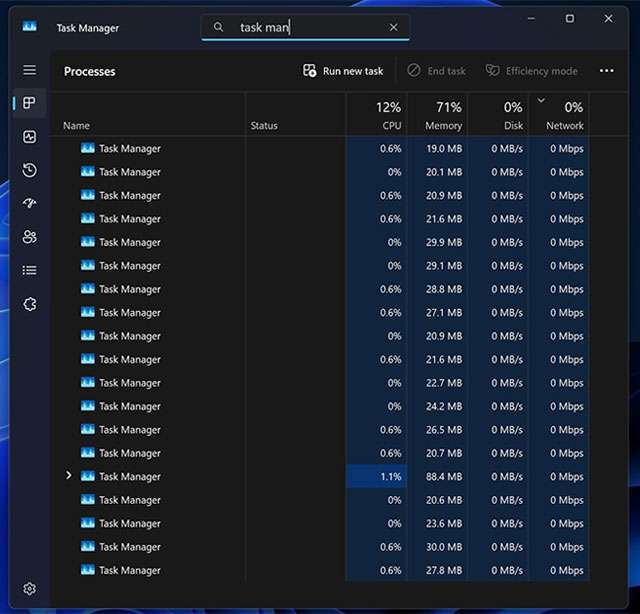Select Task Manager row with 22.7 MB memory
The height and width of the screenshot is (614, 640).
322,383
